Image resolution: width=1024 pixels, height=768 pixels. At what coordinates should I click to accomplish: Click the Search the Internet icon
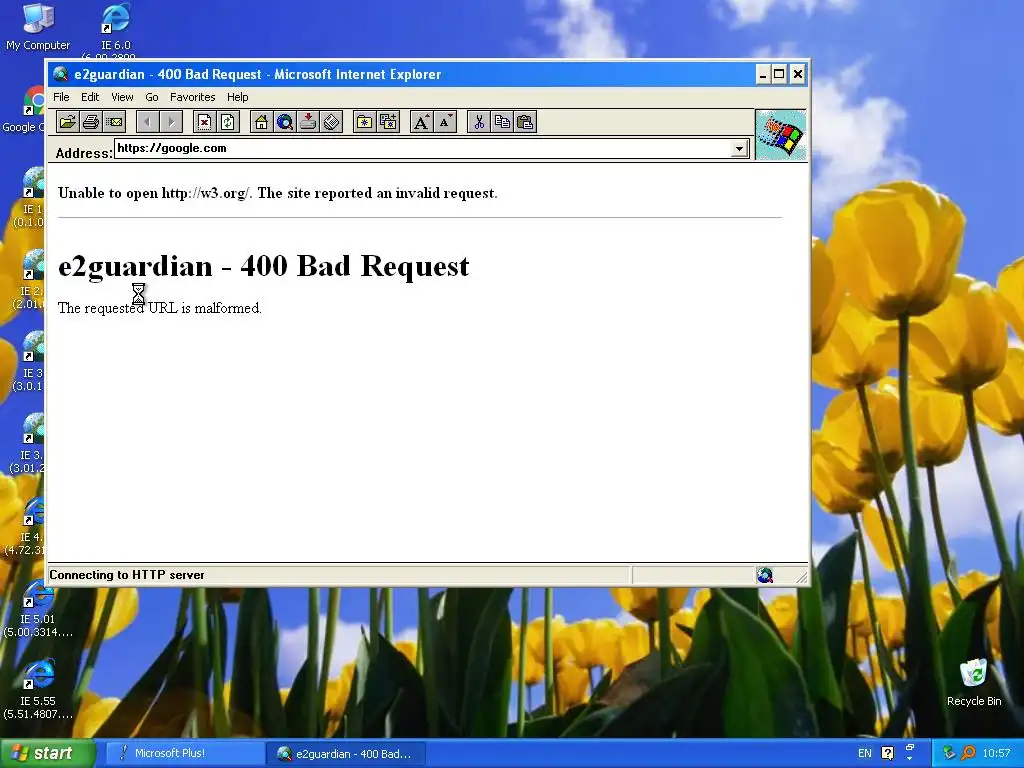[285, 122]
